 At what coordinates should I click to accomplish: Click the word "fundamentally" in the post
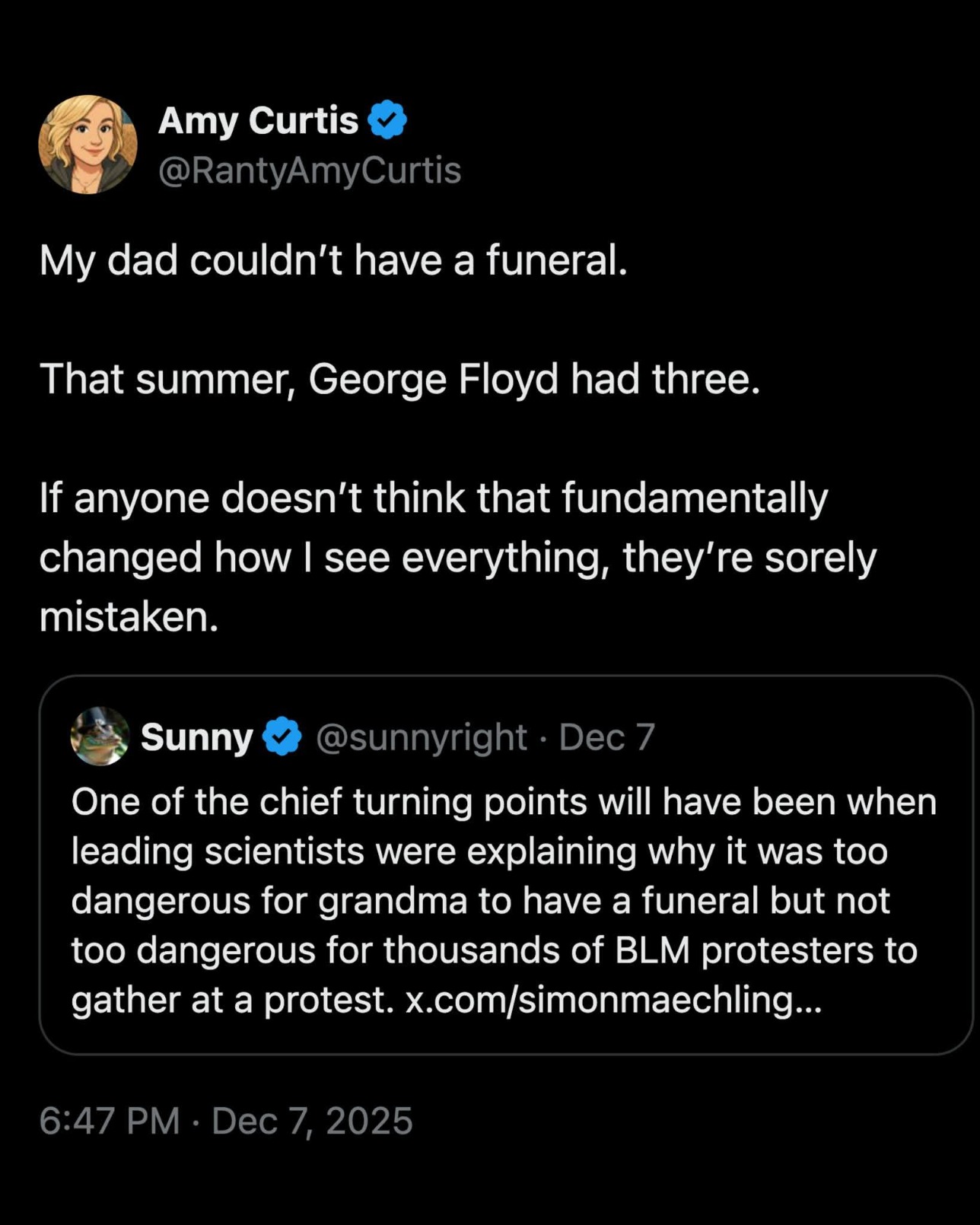click(695, 498)
